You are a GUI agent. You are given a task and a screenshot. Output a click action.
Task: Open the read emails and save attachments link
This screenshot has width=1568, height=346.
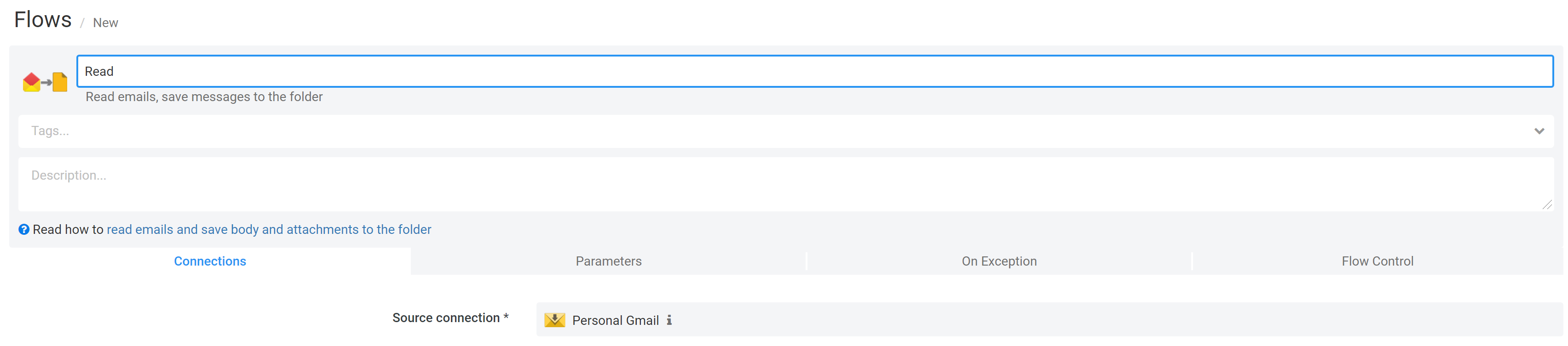pyautogui.click(x=269, y=229)
